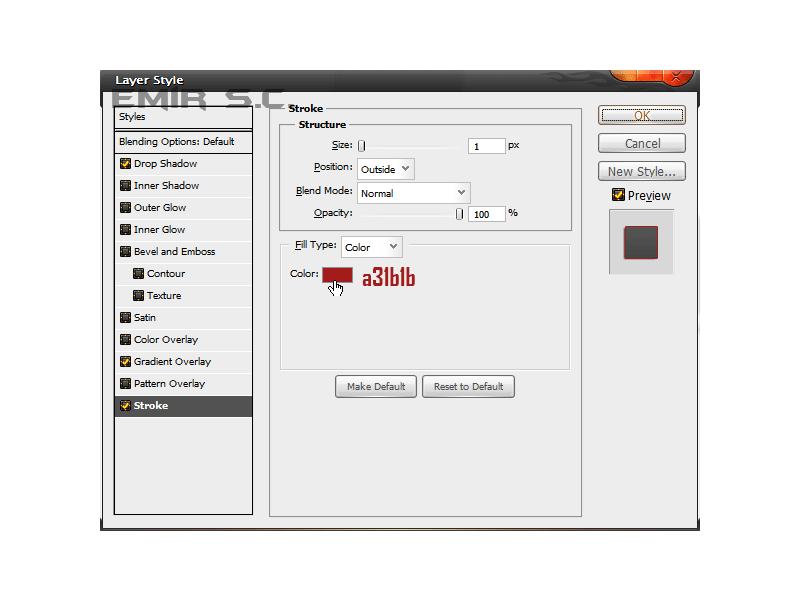This screenshot has height=600, width=800.
Task: Select the Inner Shadow label
Action: tap(166, 186)
